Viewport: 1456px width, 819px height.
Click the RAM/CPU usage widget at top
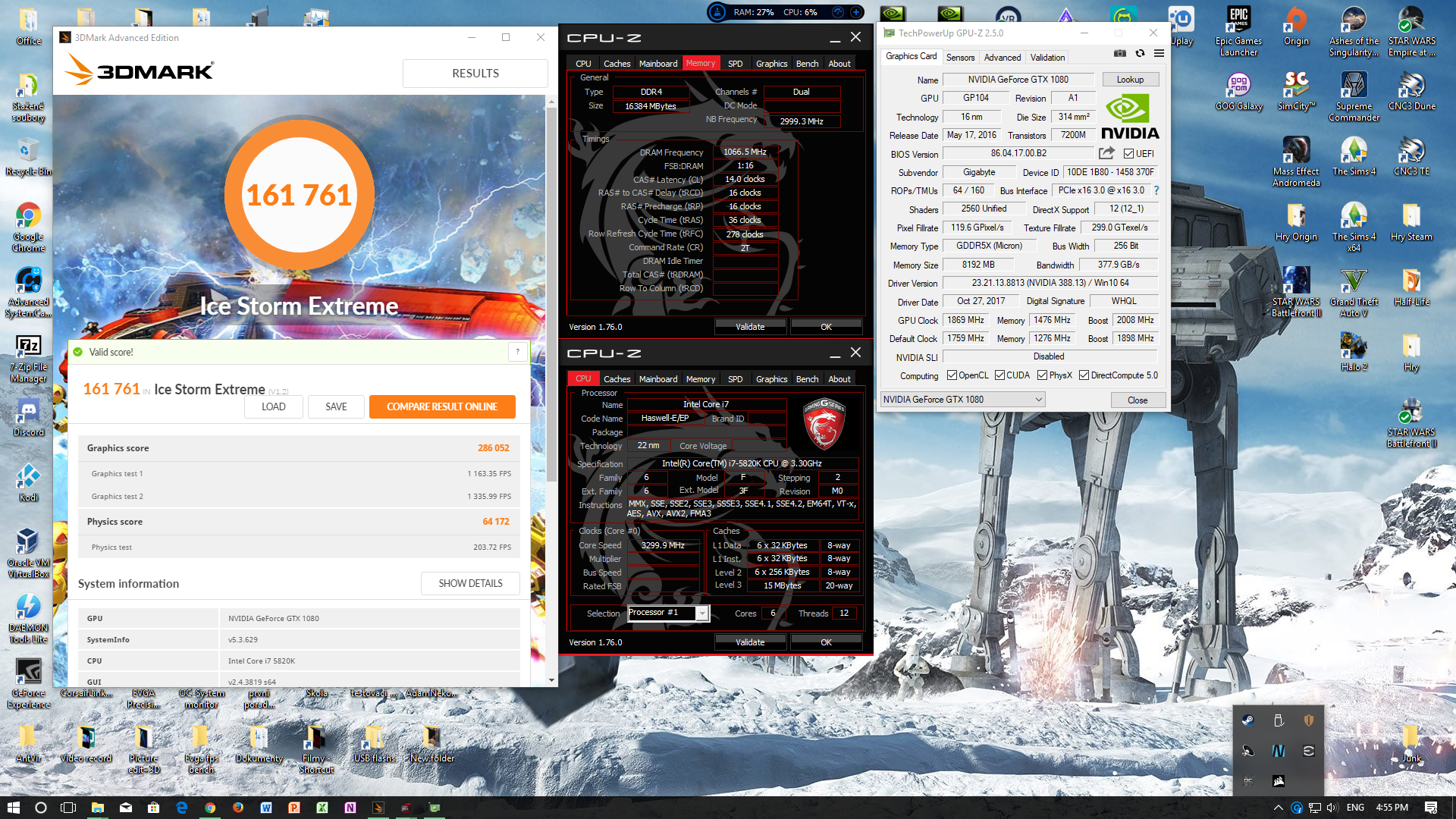click(786, 12)
